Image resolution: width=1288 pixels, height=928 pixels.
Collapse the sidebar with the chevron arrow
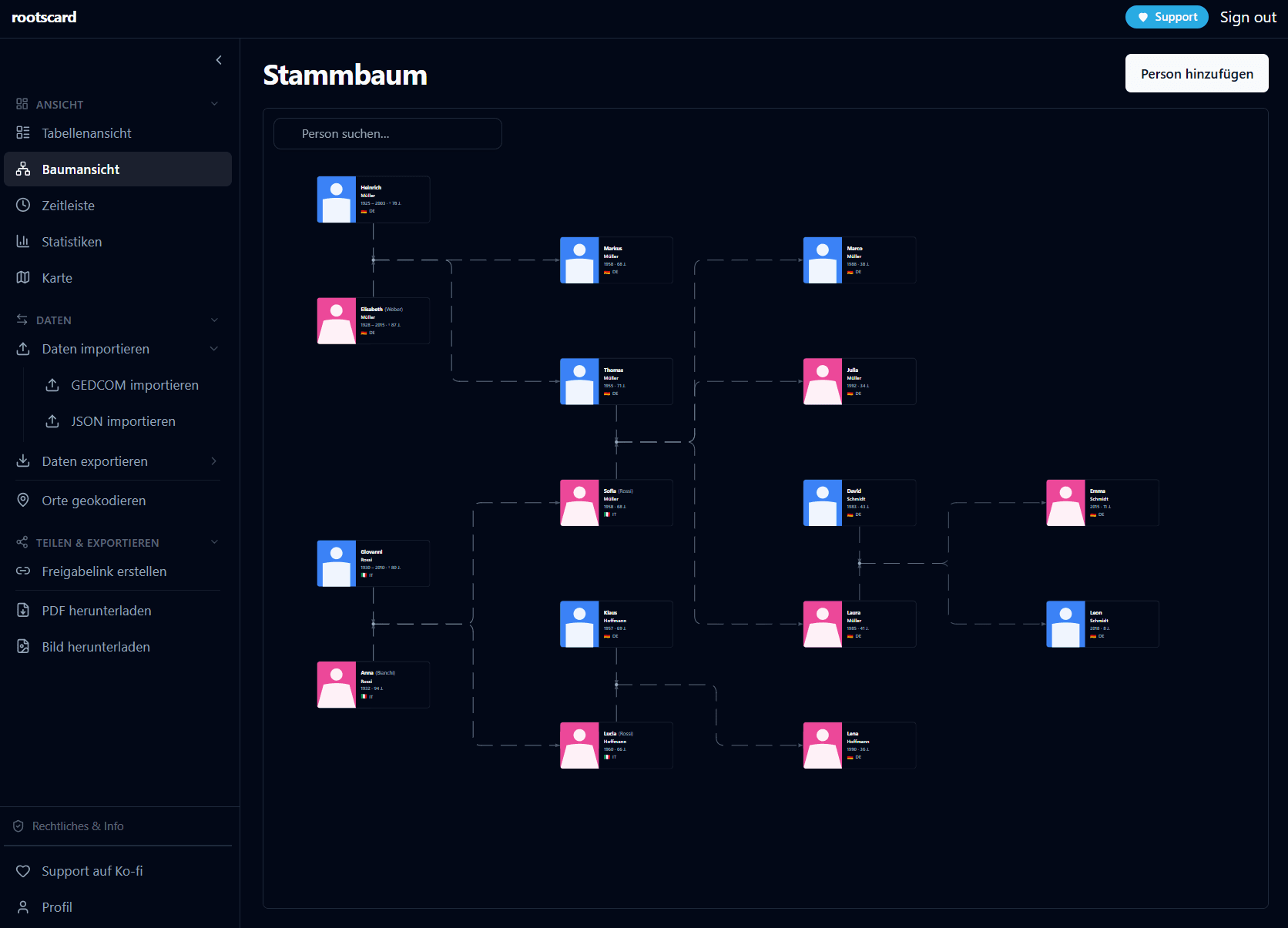(x=219, y=60)
